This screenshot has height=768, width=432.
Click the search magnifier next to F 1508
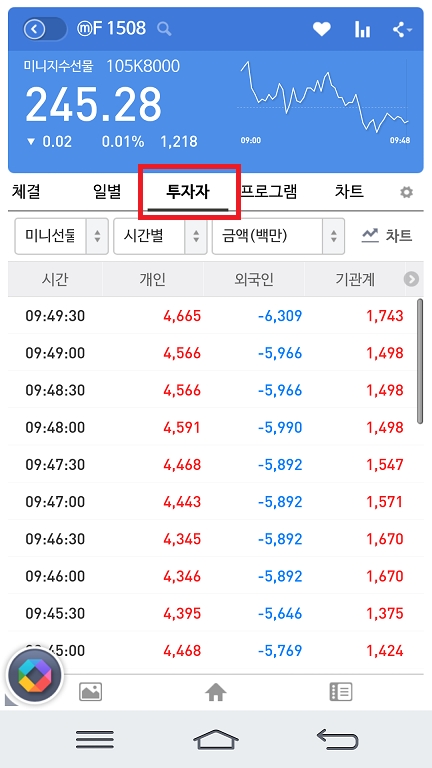pos(164,29)
